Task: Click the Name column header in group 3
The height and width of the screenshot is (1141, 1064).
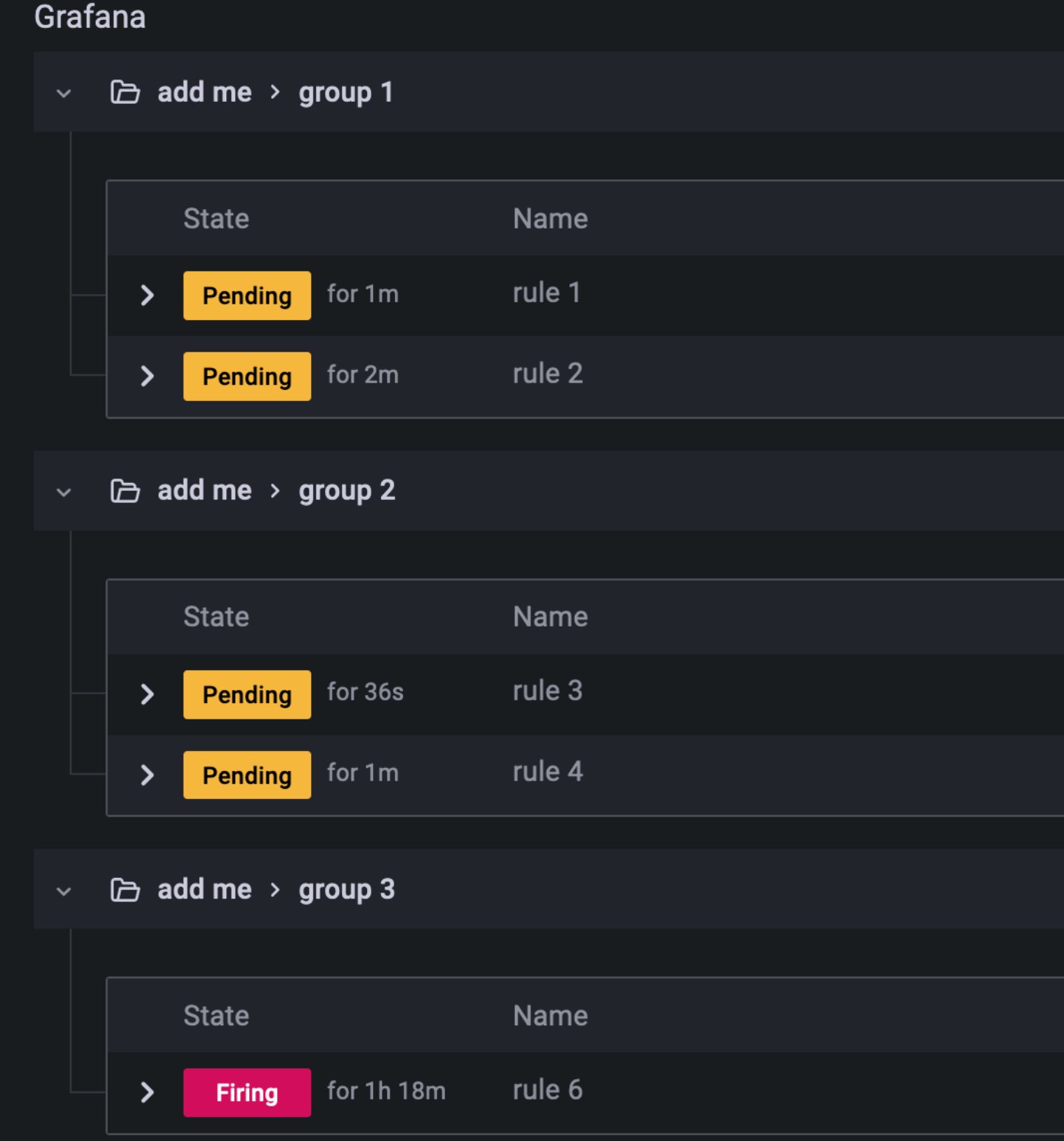Action: (550, 1015)
